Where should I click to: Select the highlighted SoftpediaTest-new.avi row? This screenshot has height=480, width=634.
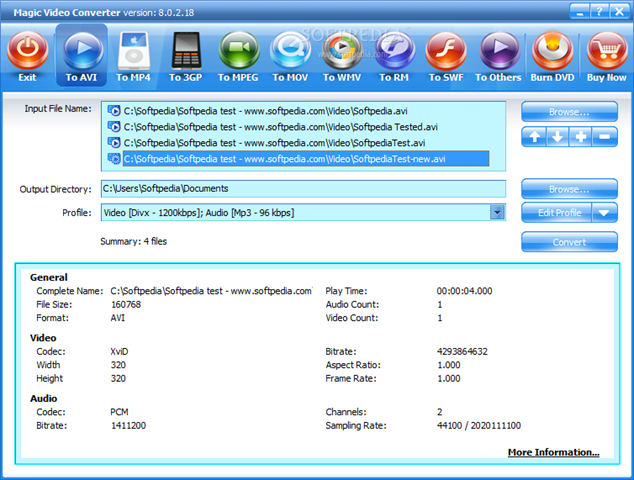[306, 159]
